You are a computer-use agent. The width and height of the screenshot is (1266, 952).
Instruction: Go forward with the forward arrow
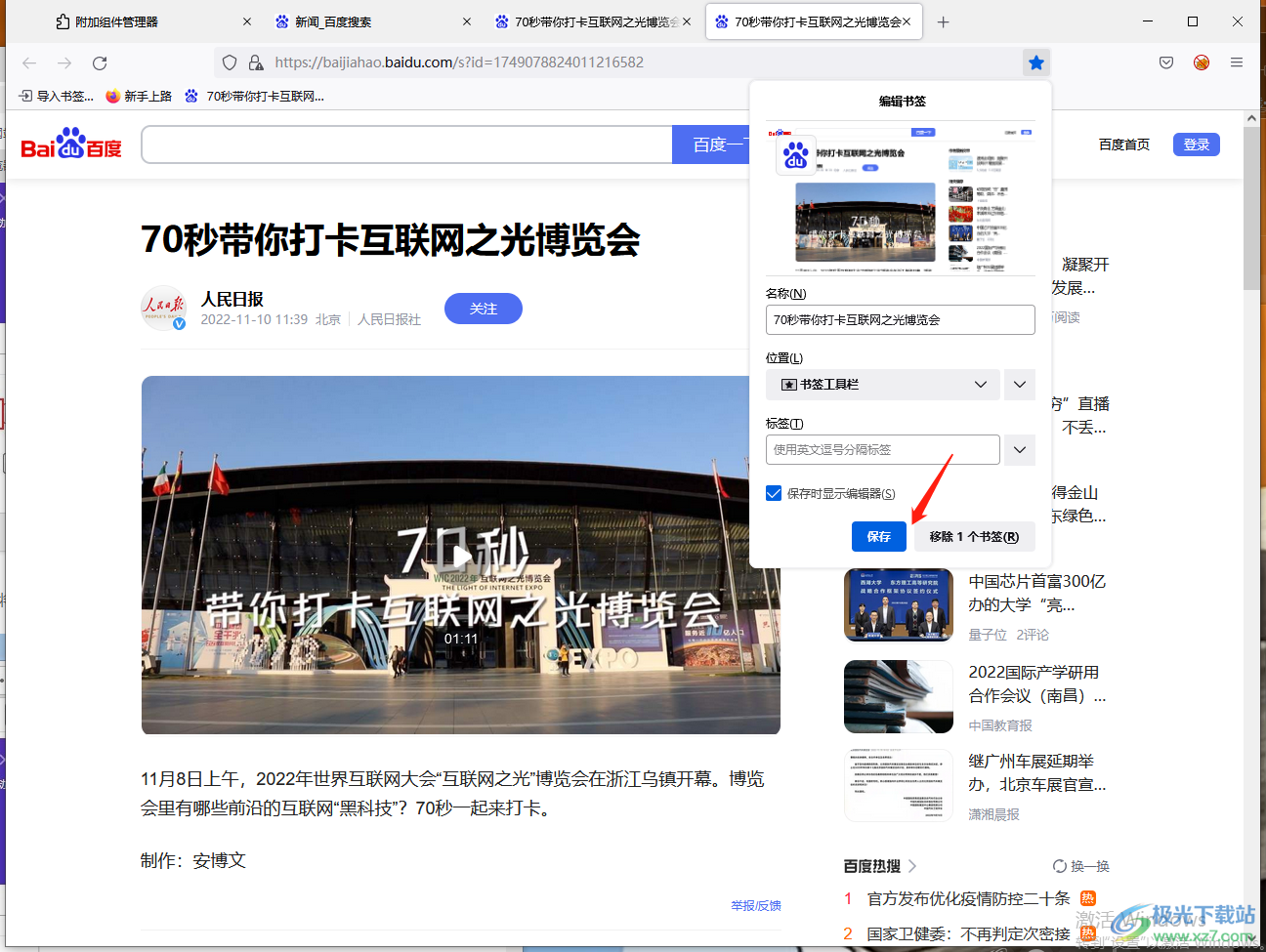tap(64, 62)
